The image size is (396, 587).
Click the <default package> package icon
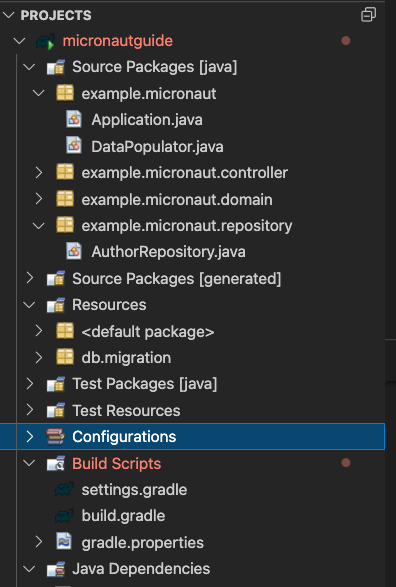pos(65,331)
